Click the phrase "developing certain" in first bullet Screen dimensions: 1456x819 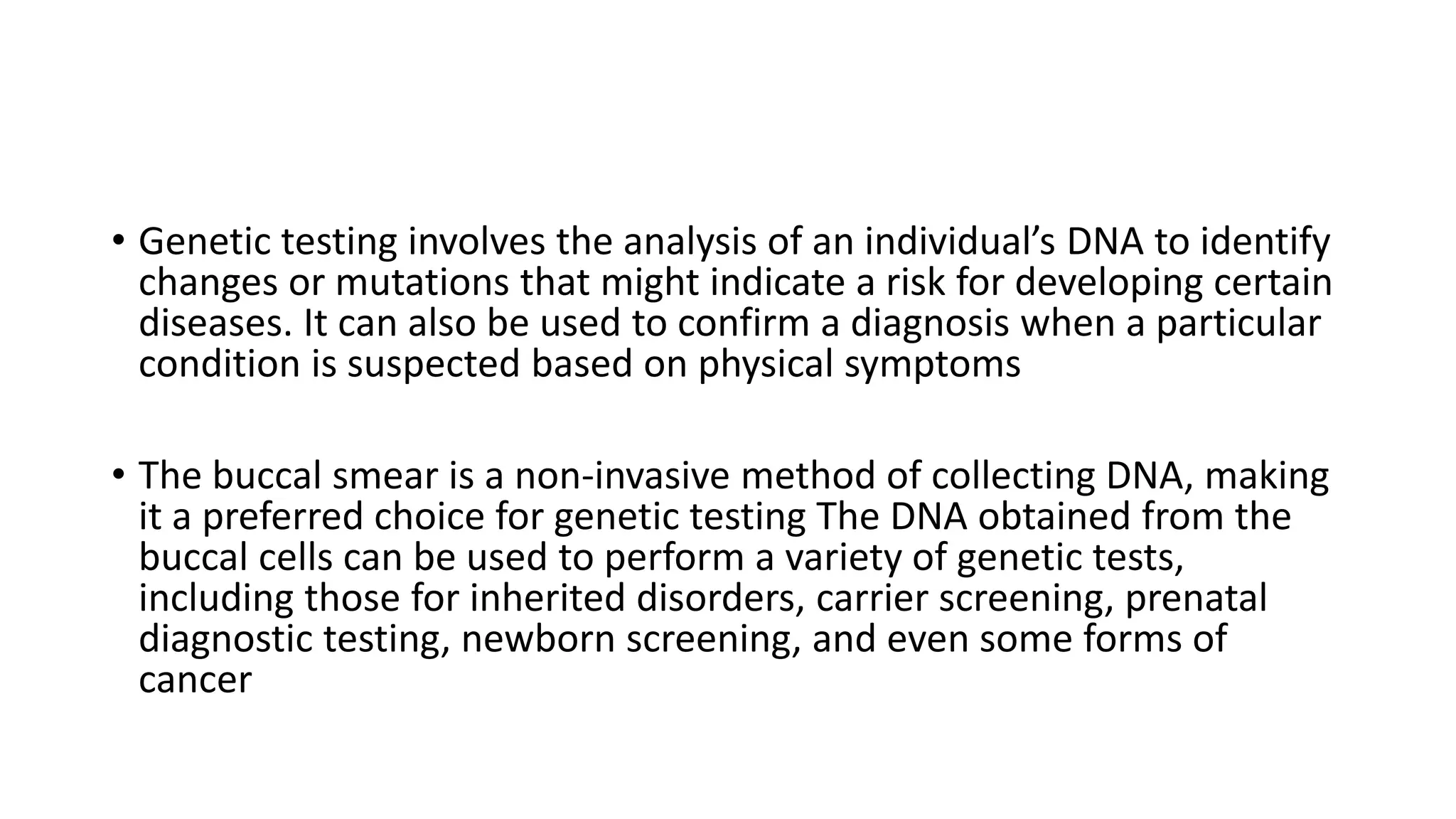pos(1173,282)
